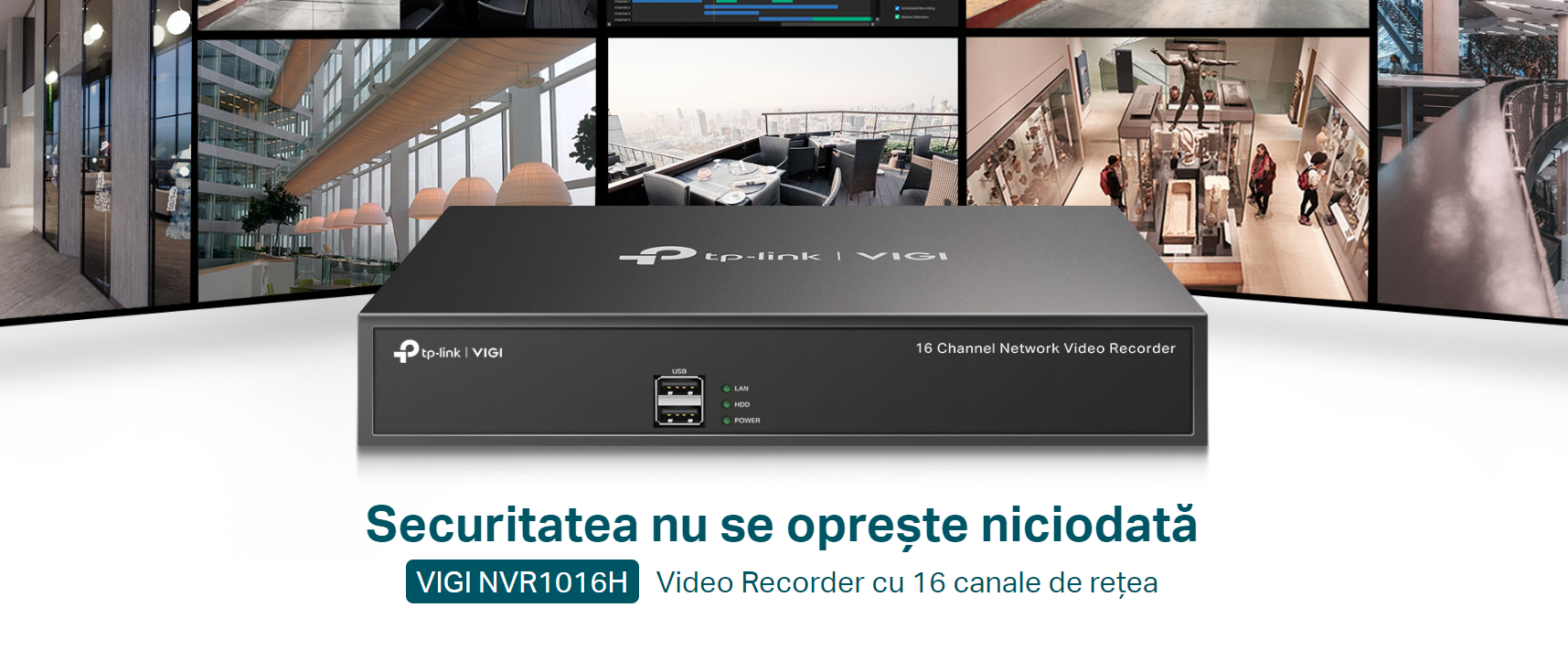Click the POWER indicator light
This screenshot has width=1568, height=661.
point(727,421)
